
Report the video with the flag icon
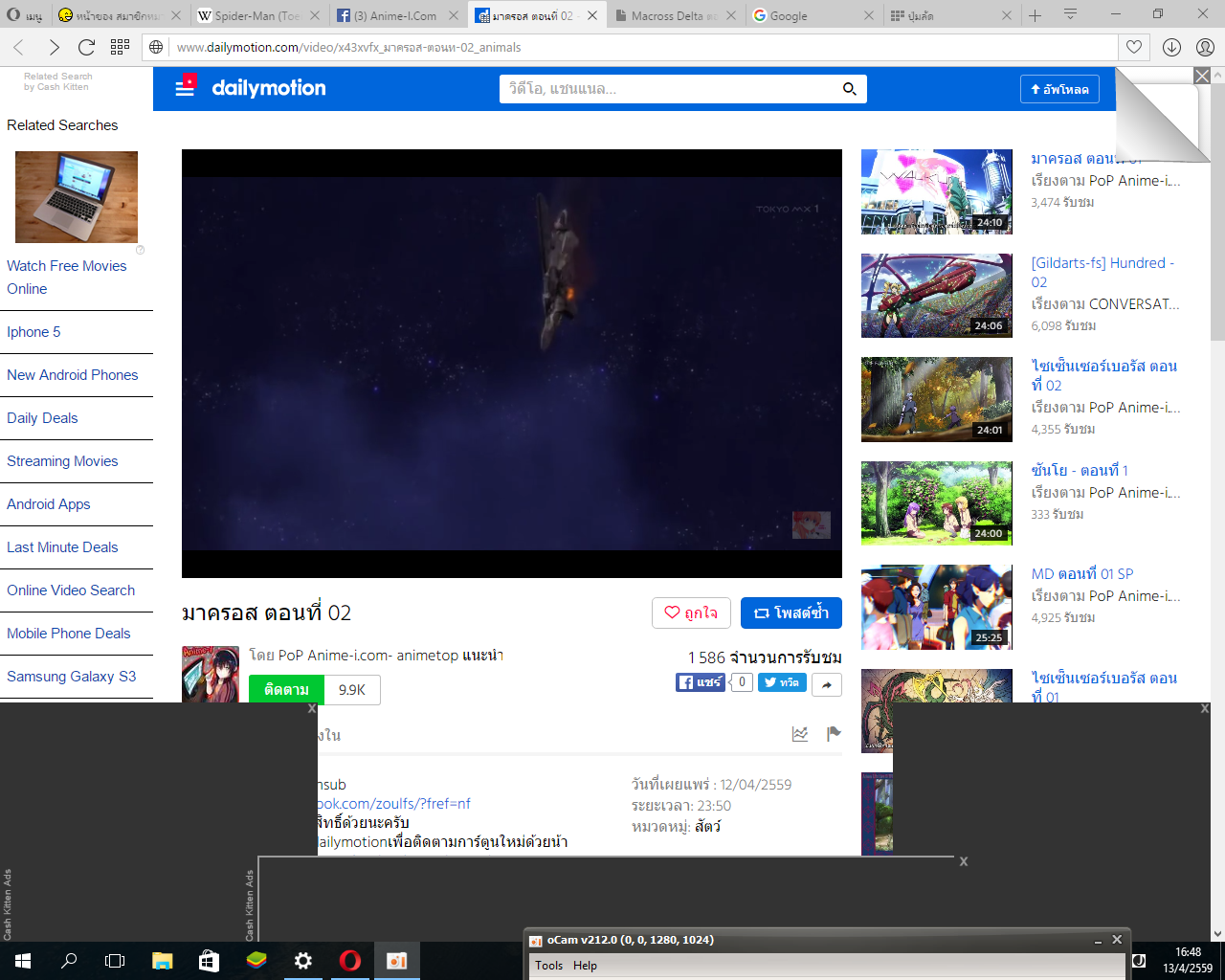834,734
